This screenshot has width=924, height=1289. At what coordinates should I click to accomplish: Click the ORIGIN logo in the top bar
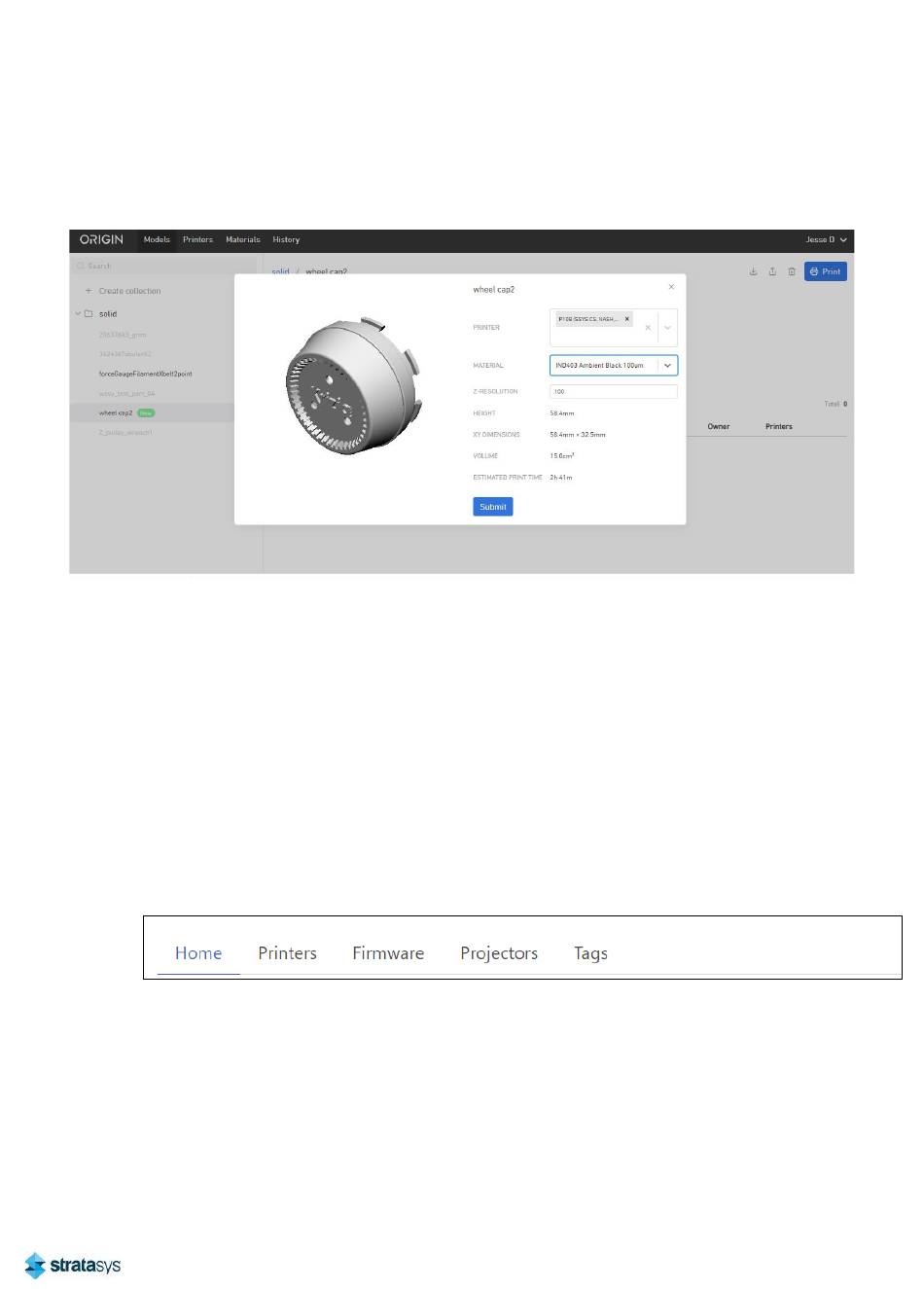click(x=101, y=239)
